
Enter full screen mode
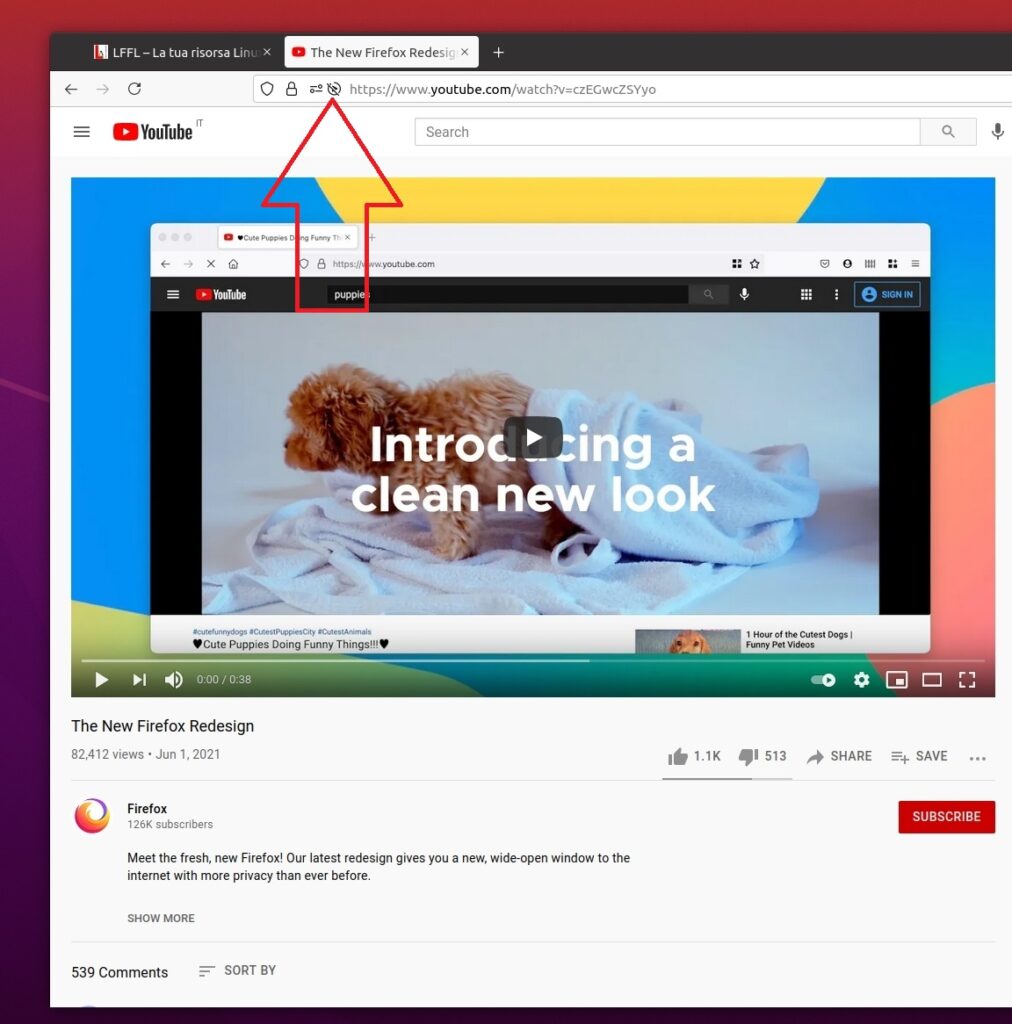pyautogui.click(x=967, y=680)
